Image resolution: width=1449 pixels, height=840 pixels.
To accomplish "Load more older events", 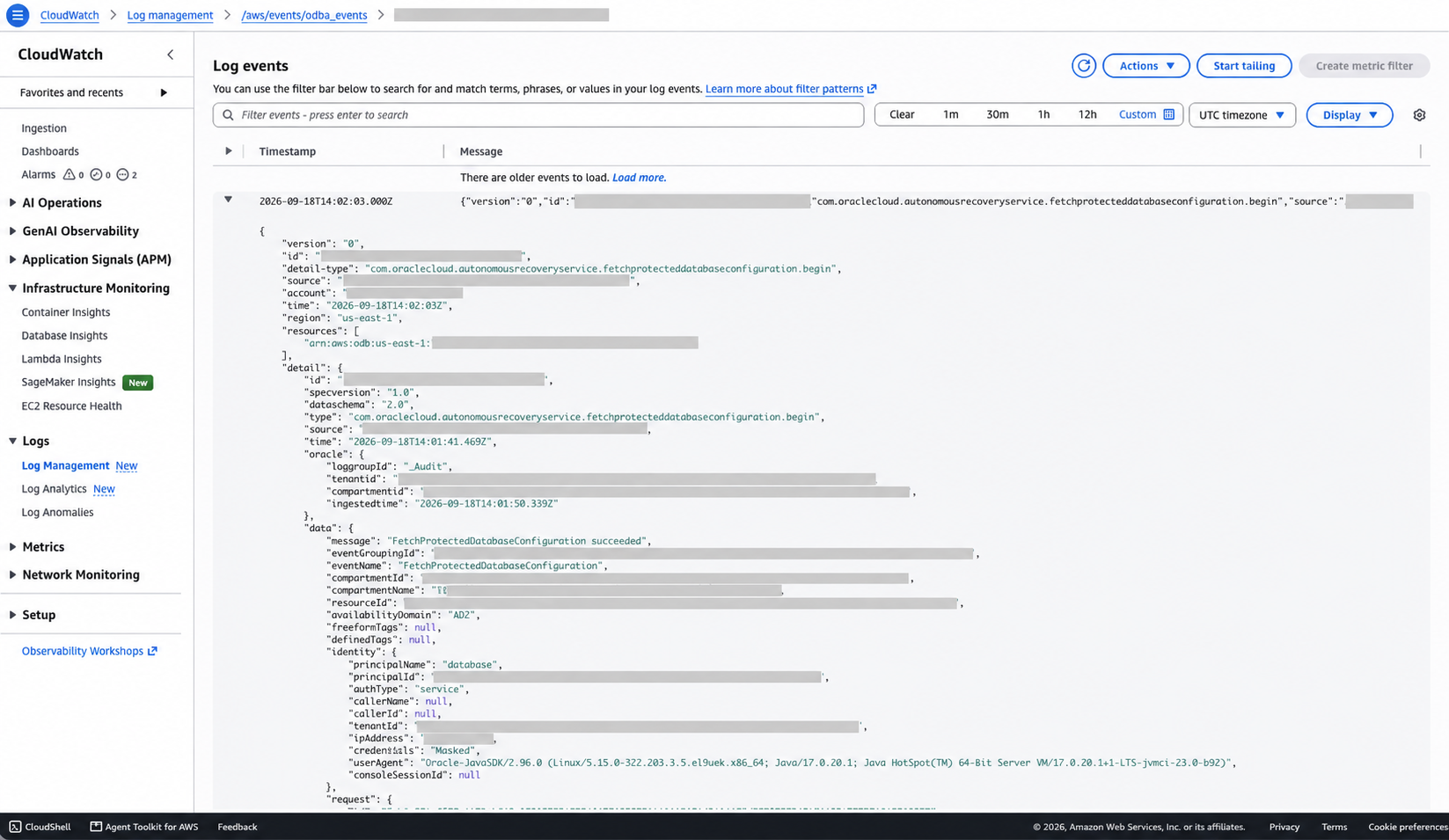I will click(639, 178).
